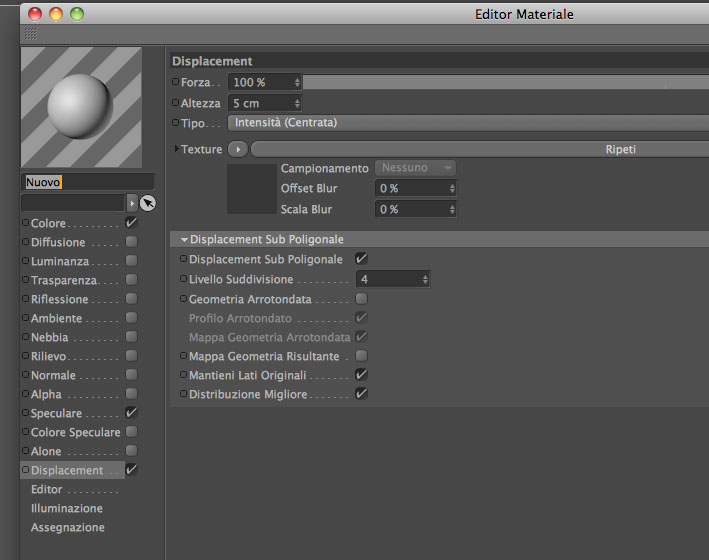Click the material name field Nuovo
Image resolution: width=709 pixels, height=560 pixels.
pyautogui.click(x=88, y=182)
